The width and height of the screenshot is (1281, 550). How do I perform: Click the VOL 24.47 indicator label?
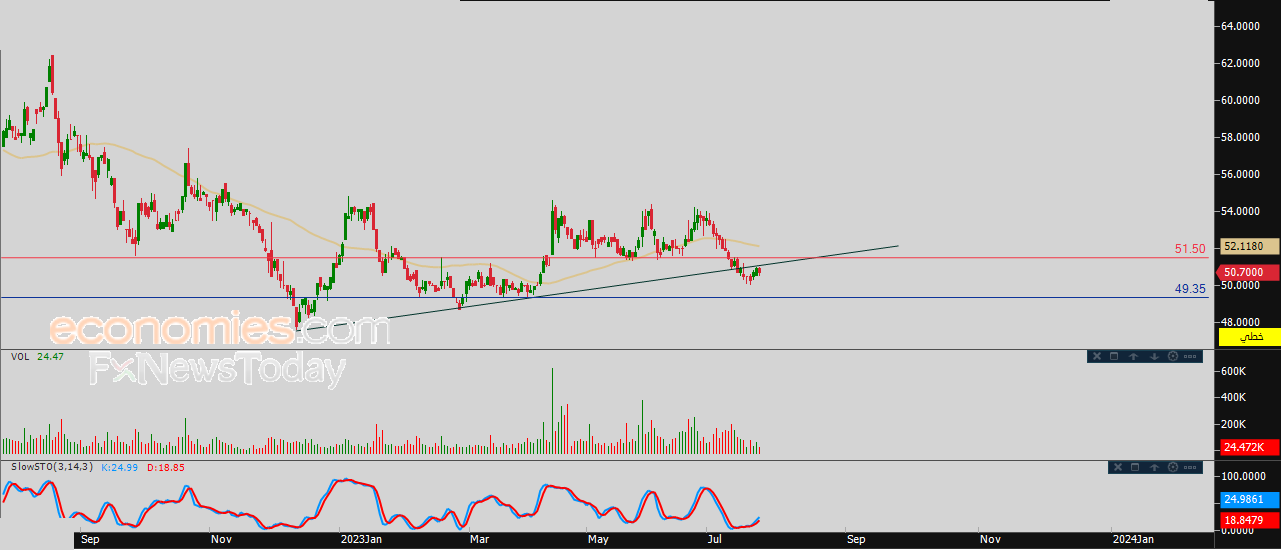tap(37, 355)
